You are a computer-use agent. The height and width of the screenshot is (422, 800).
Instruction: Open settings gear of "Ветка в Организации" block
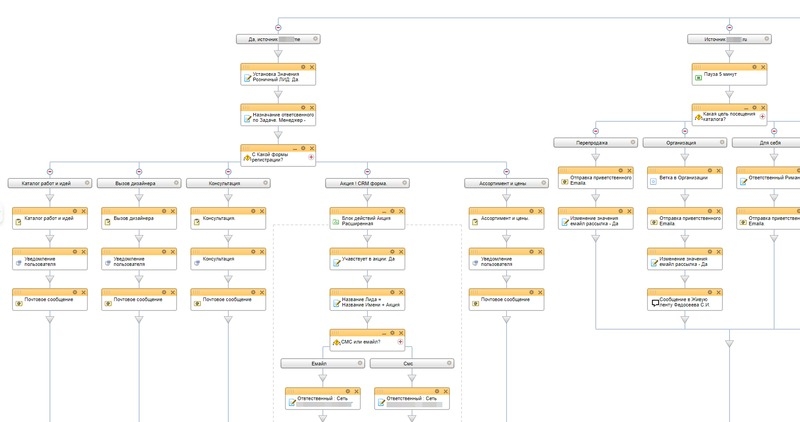click(x=712, y=171)
